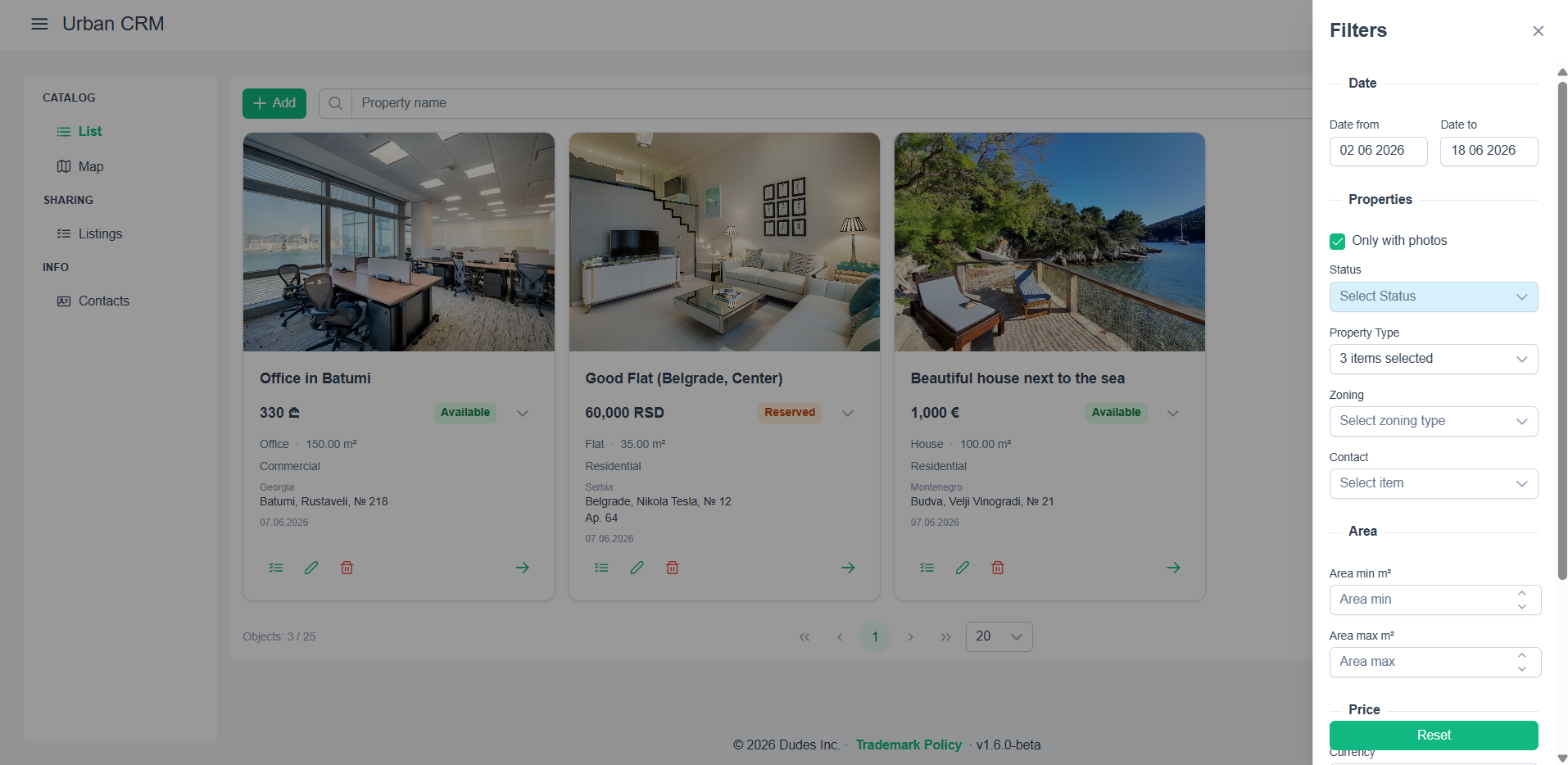The image size is (1568, 765).
Task: Uncheck Only with photos checkbox
Action: pyautogui.click(x=1337, y=241)
